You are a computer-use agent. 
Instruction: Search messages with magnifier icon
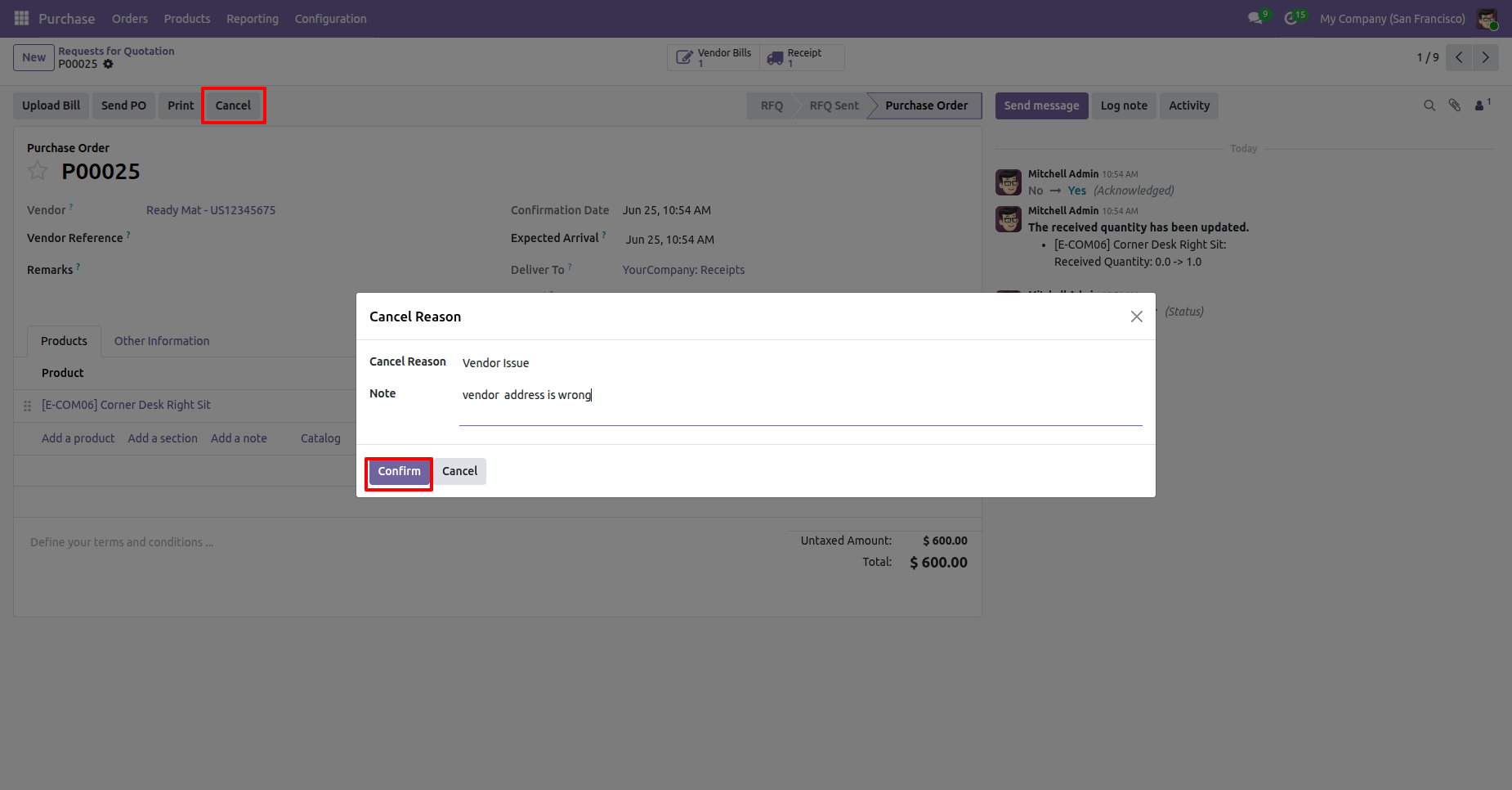(x=1429, y=105)
